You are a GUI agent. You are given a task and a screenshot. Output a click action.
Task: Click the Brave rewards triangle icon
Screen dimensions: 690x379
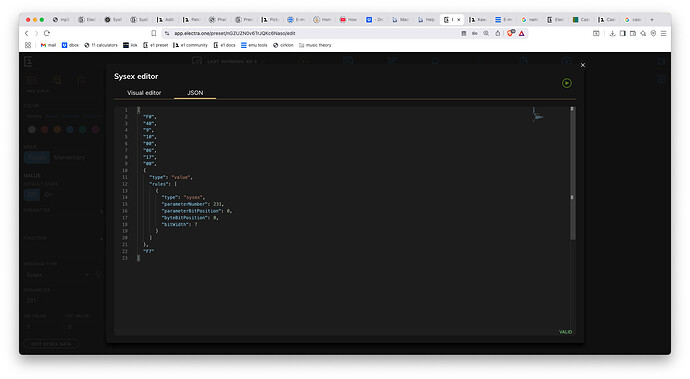pos(521,33)
